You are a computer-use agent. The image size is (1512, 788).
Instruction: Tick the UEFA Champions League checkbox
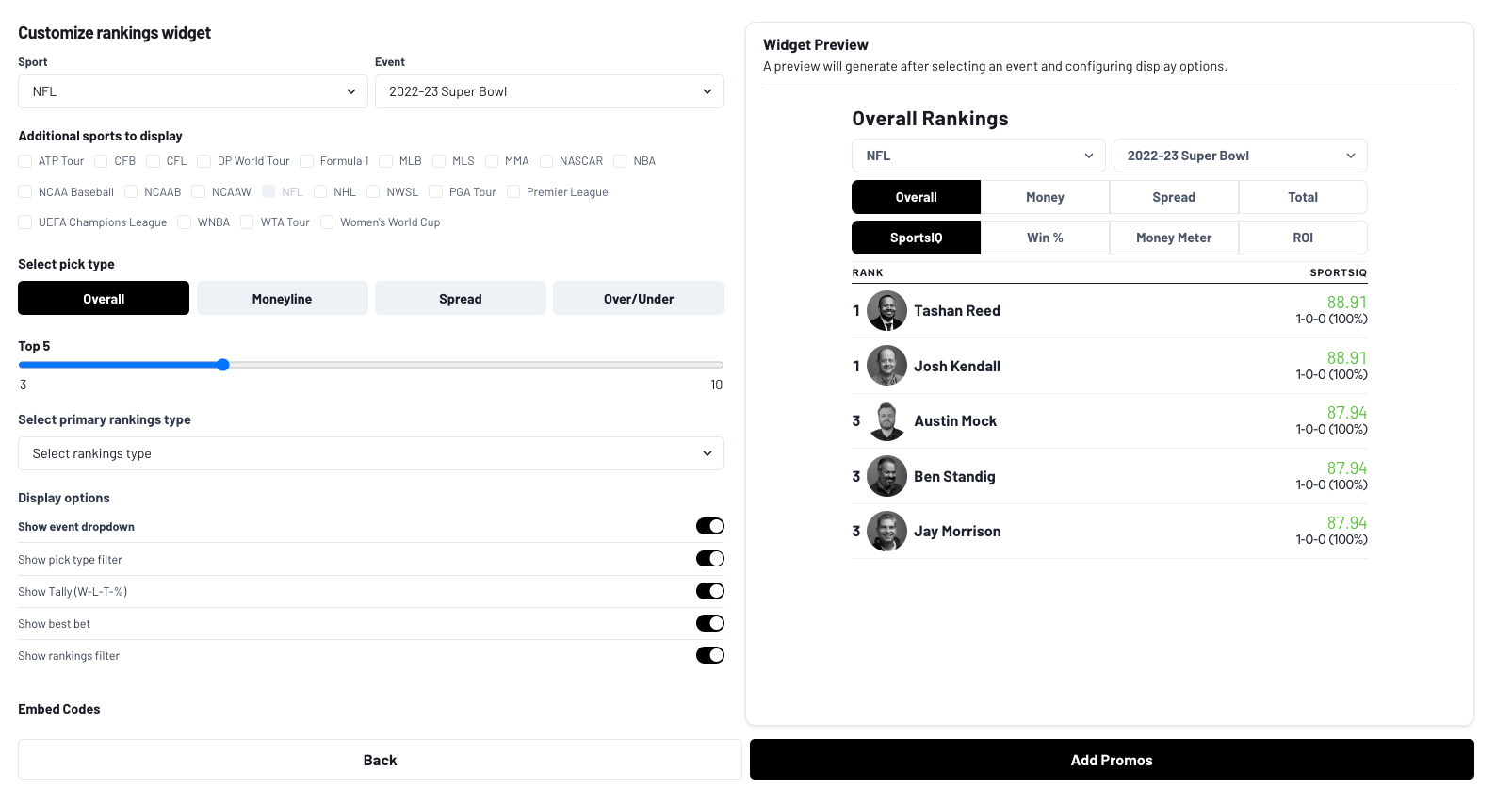pos(25,222)
